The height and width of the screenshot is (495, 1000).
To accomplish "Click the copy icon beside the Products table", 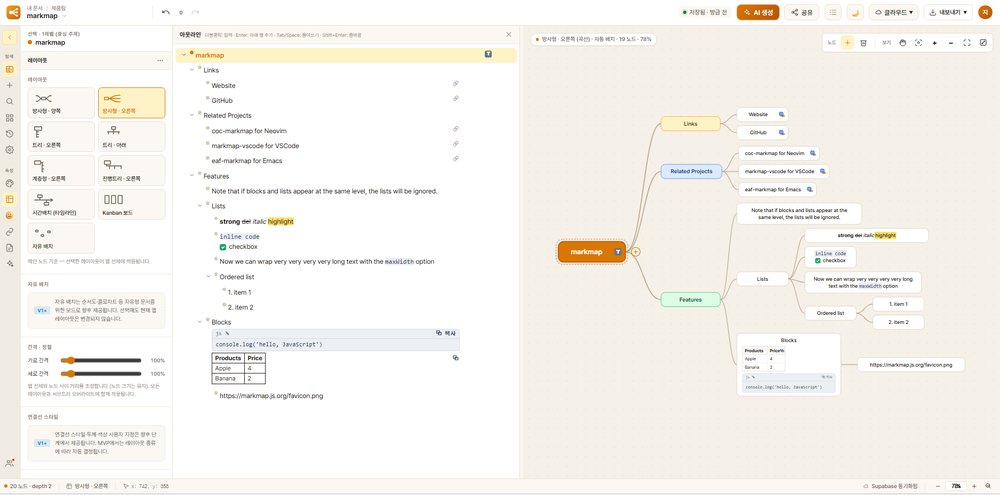I will [x=455, y=358].
